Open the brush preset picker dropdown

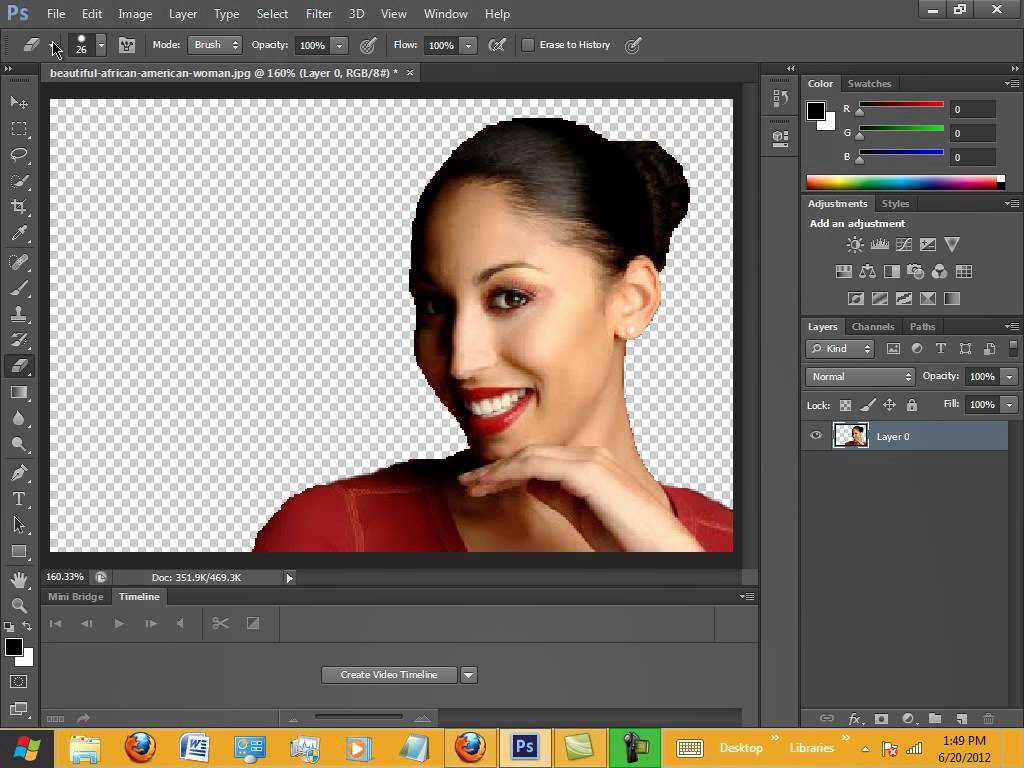click(x=101, y=45)
